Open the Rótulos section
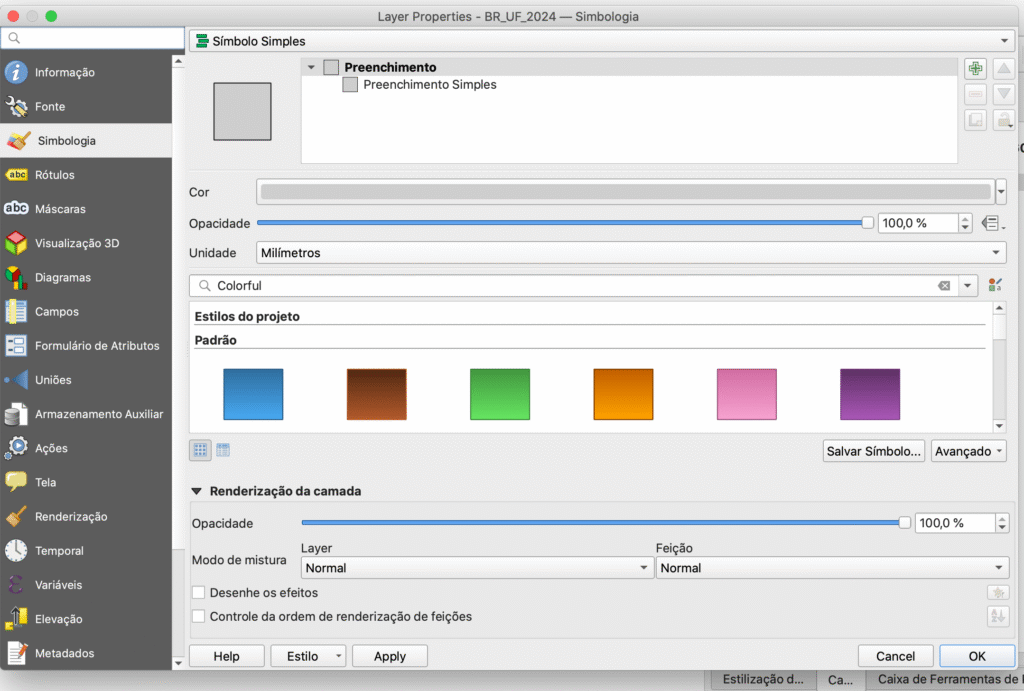This screenshot has height=691, width=1024. pos(86,174)
